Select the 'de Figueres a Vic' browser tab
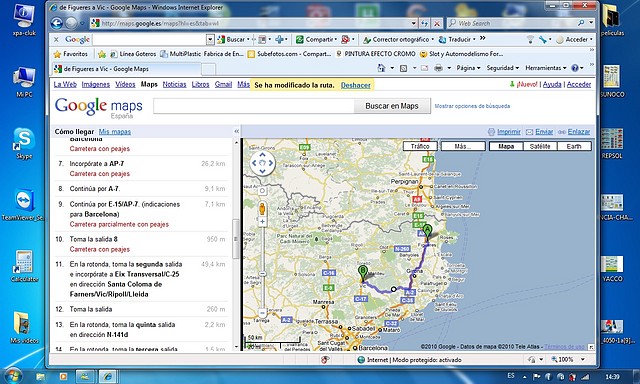This screenshot has width=640, height=384. pos(127,69)
